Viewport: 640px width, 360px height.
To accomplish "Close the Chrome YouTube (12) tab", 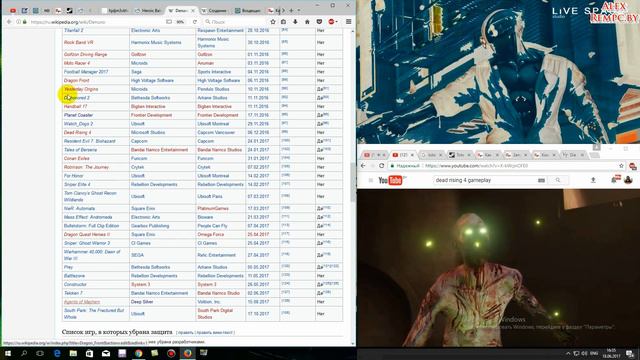I will coord(412,155).
